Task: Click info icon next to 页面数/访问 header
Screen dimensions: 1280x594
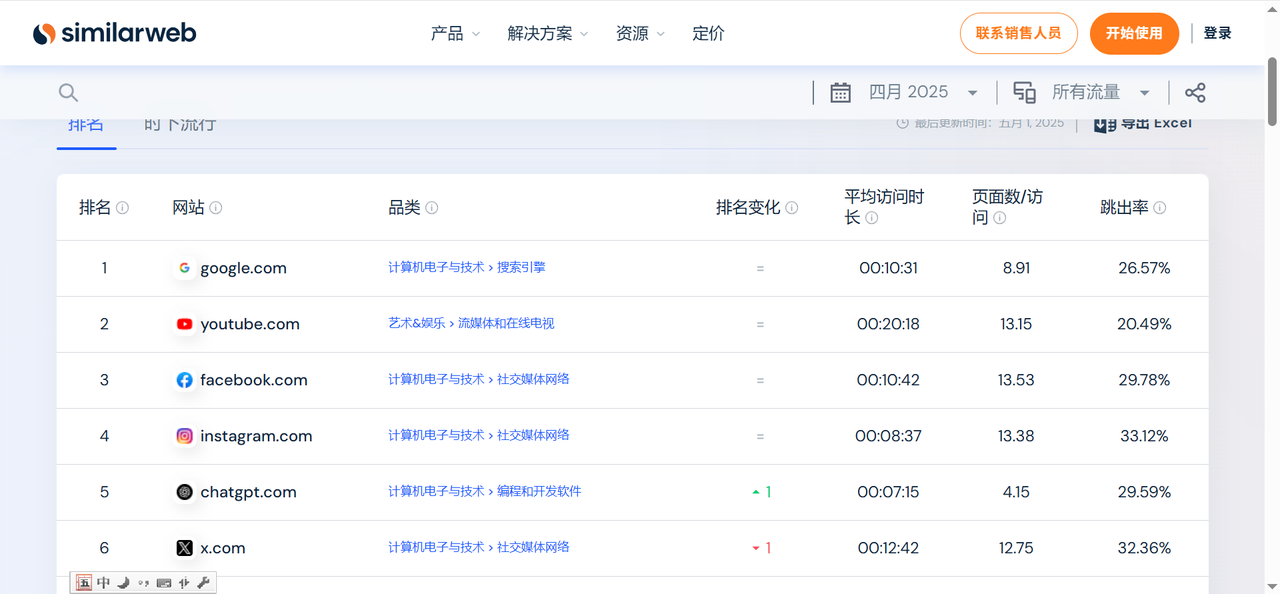Action: pyautogui.click(x=1000, y=218)
